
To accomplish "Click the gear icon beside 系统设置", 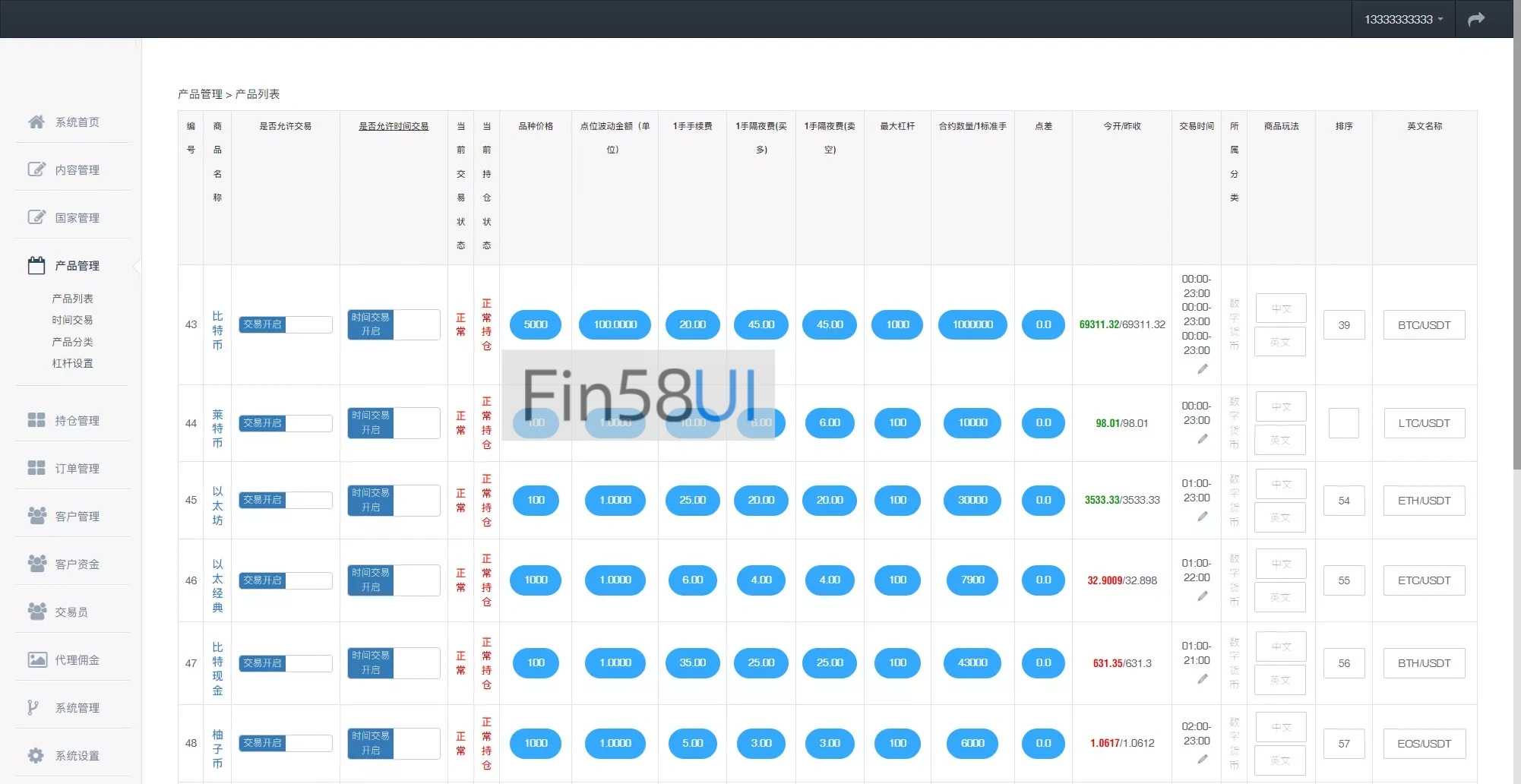I will point(36,755).
